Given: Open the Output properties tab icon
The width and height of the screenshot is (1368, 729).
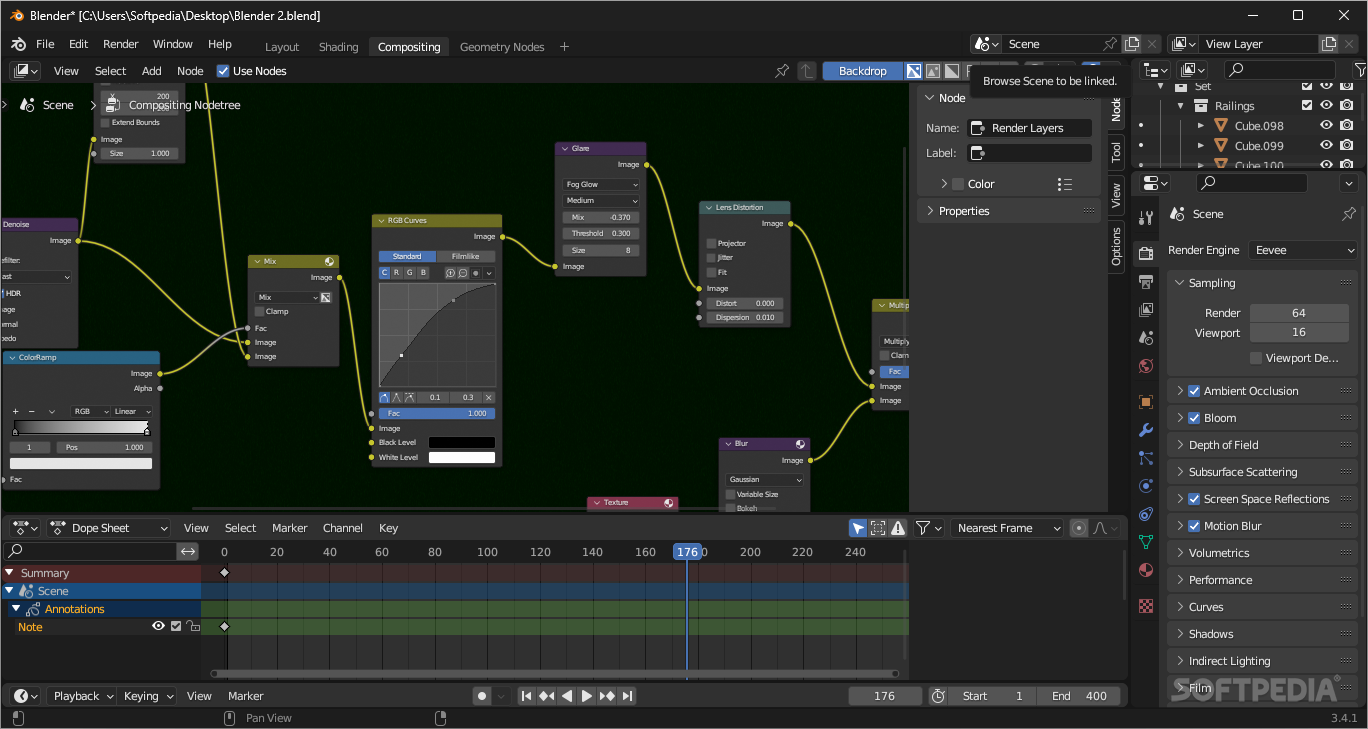Looking at the screenshot, I should 1146,283.
